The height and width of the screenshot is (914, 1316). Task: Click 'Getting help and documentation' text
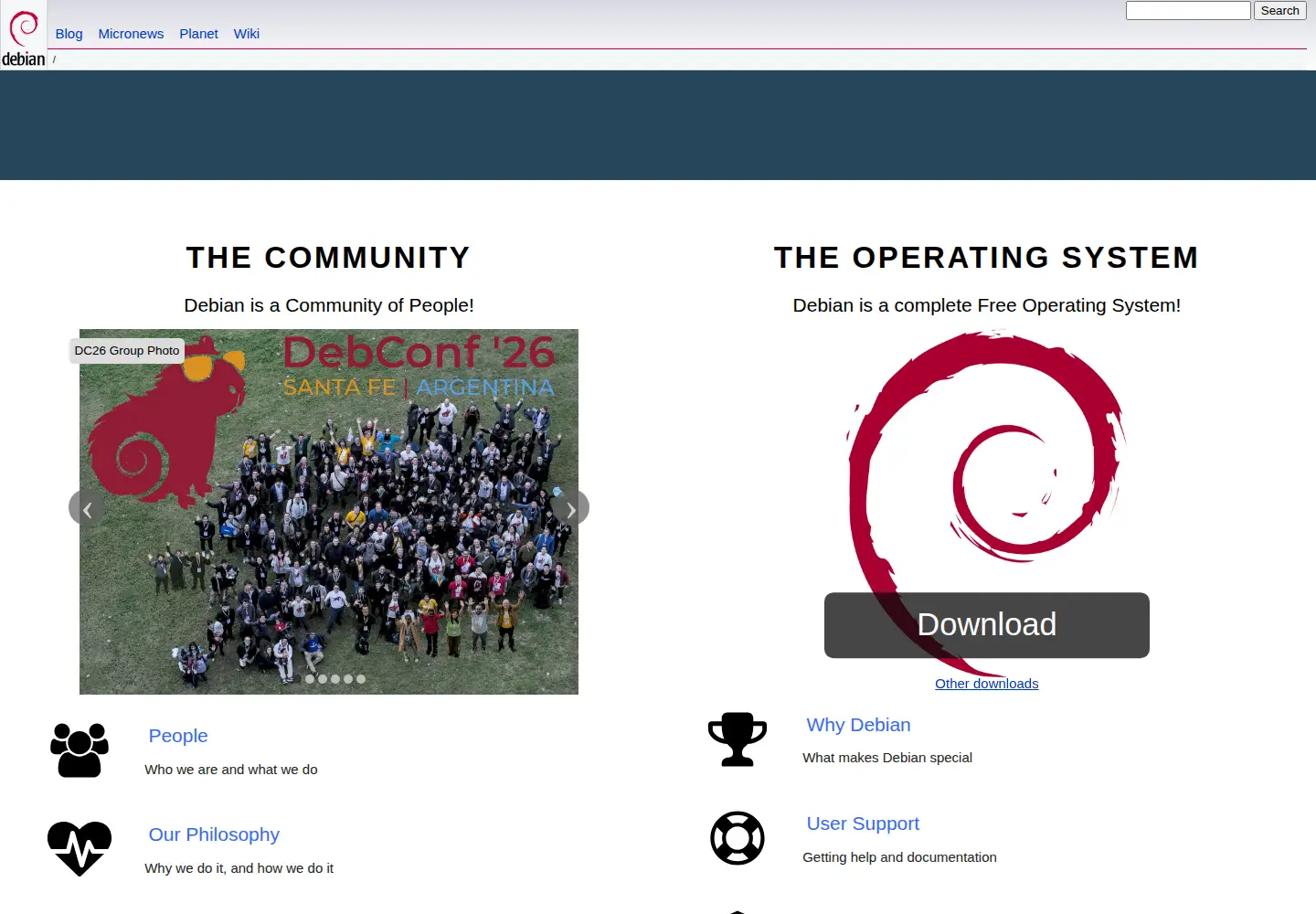coord(899,857)
